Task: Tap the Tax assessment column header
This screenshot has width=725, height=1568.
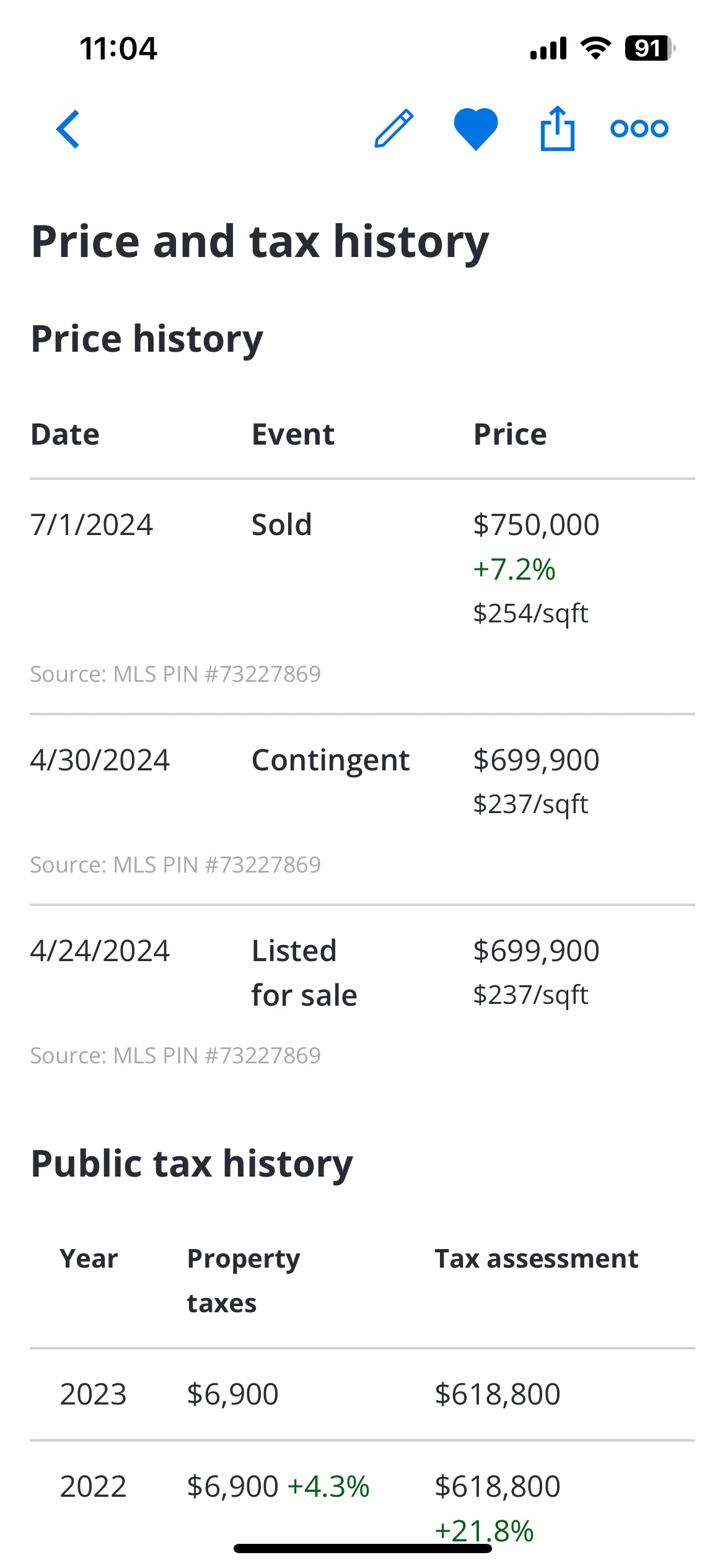Action: tap(537, 1259)
